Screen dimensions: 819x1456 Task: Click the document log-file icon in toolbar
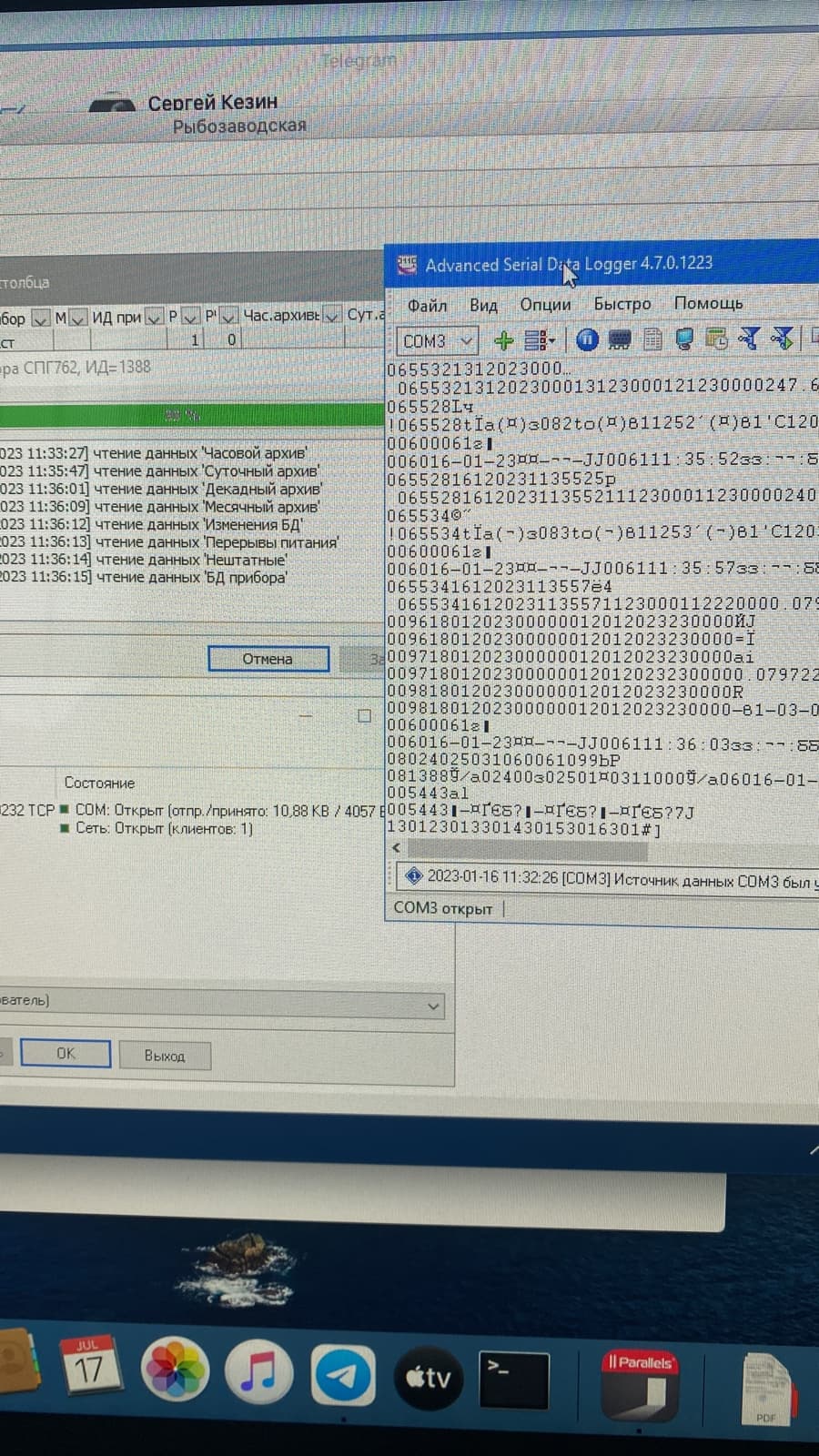tap(652, 340)
